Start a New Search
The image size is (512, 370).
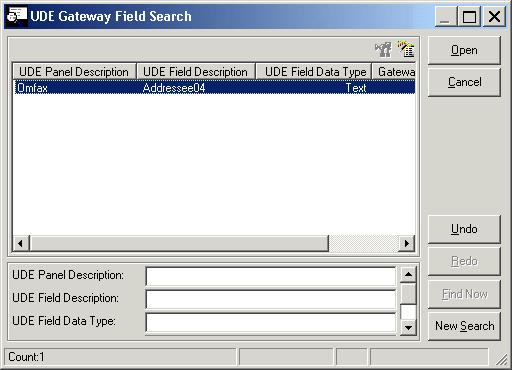point(464,326)
